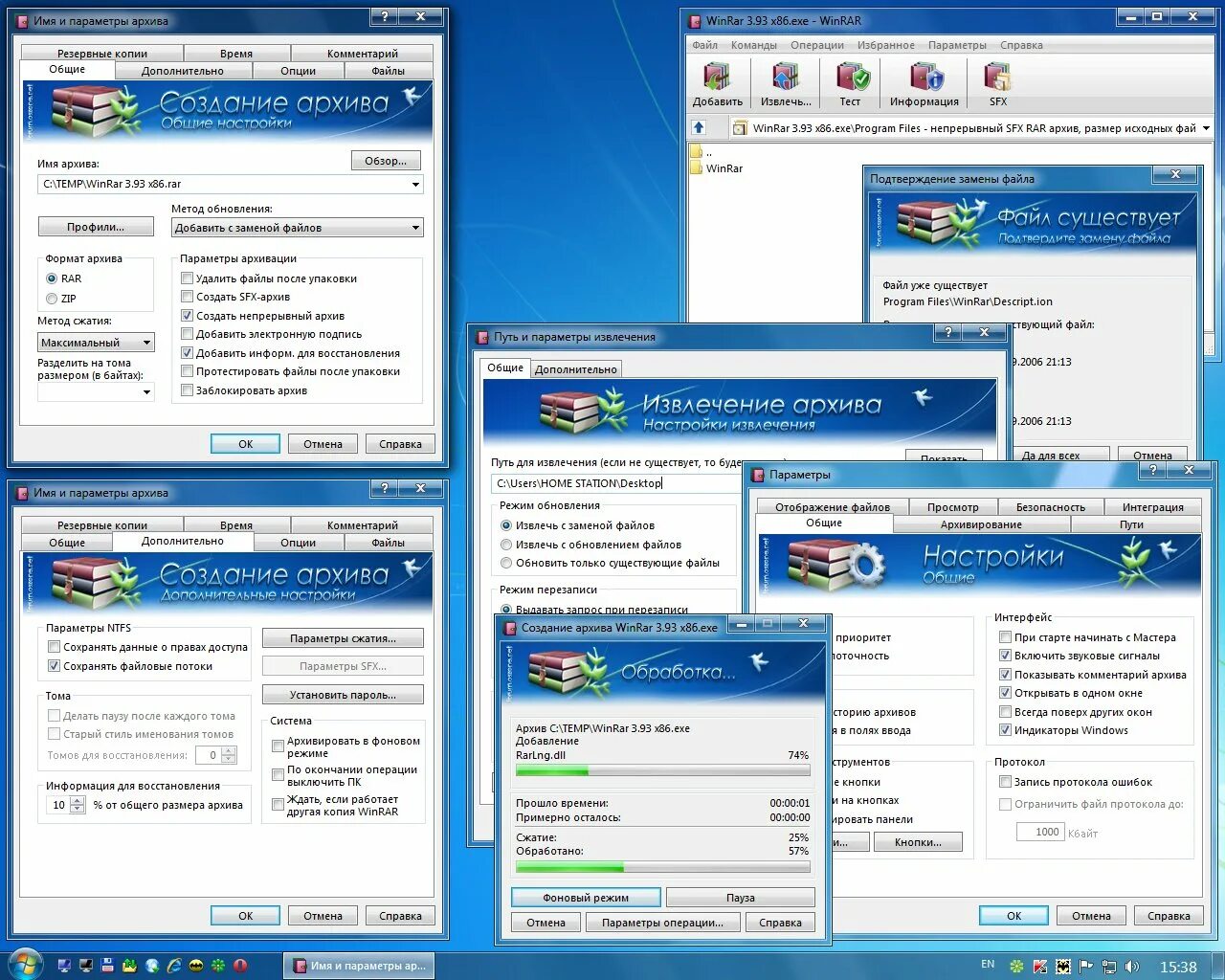Toggle 'Индикаторы Windows' checkbox
1225x980 pixels.
click(1005, 730)
